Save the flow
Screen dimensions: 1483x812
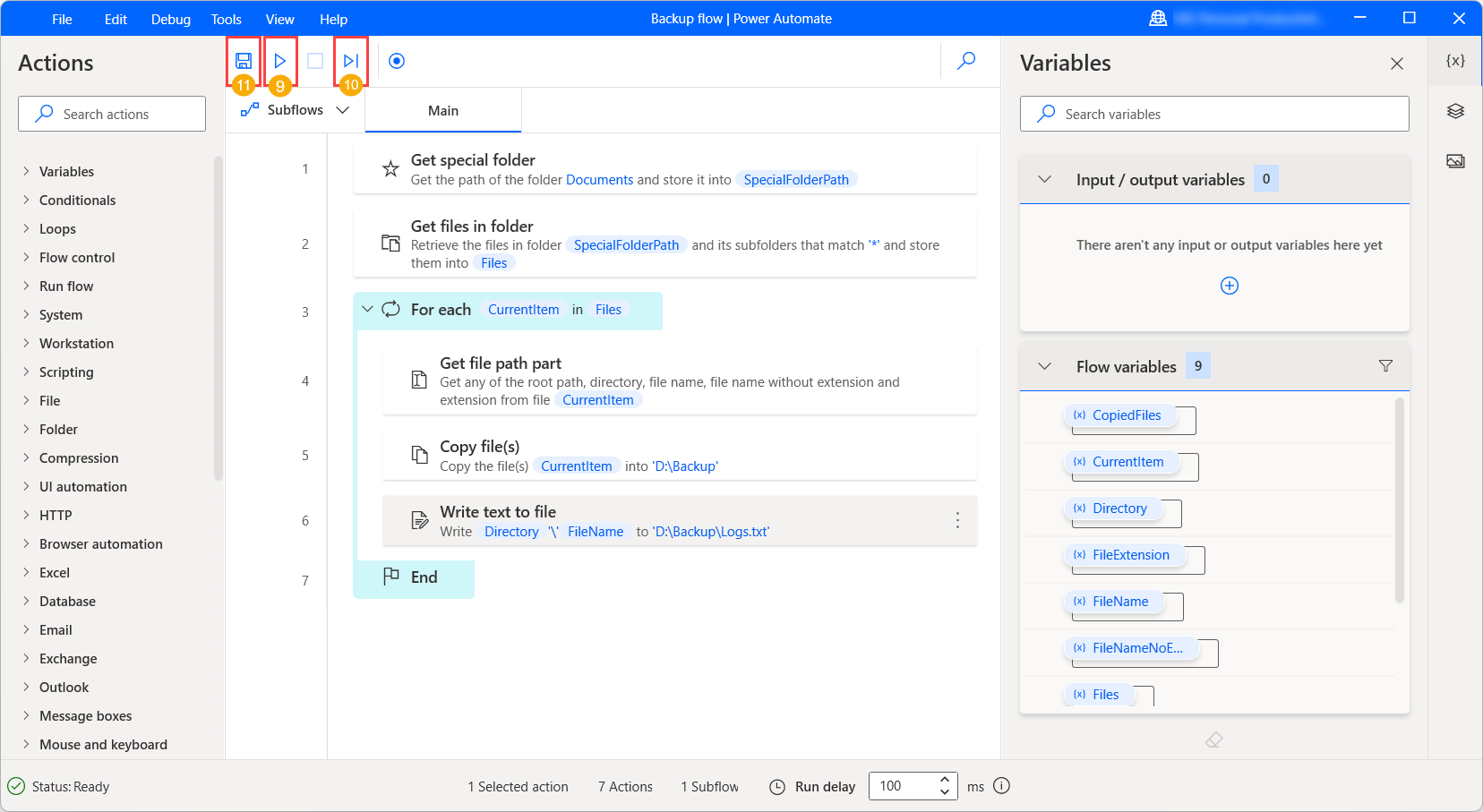tap(243, 60)
